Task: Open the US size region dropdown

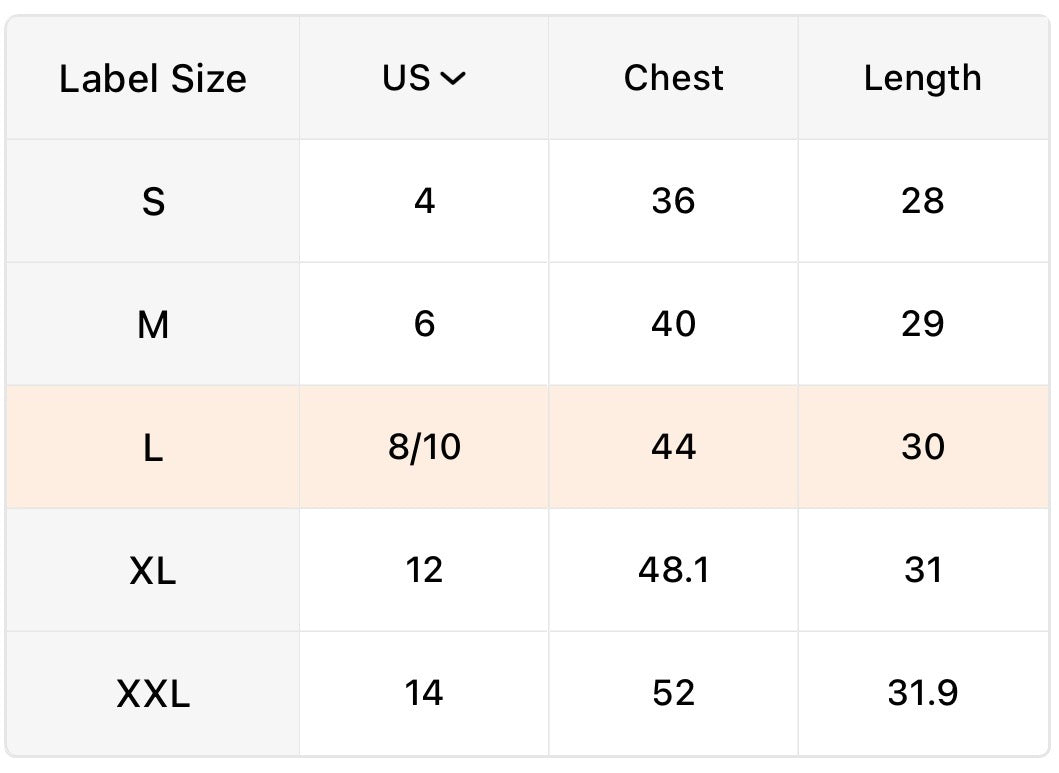Action: (423, 78)
